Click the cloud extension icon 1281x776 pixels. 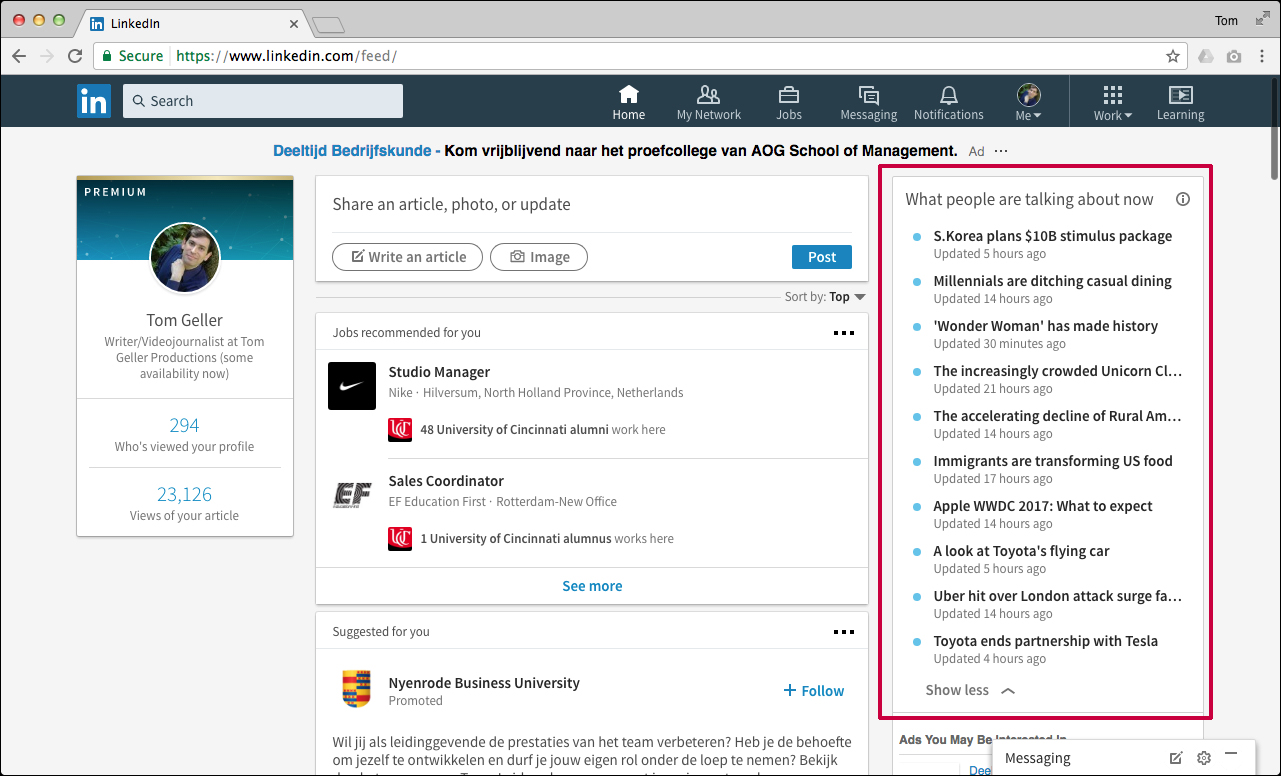[1206, 56]
